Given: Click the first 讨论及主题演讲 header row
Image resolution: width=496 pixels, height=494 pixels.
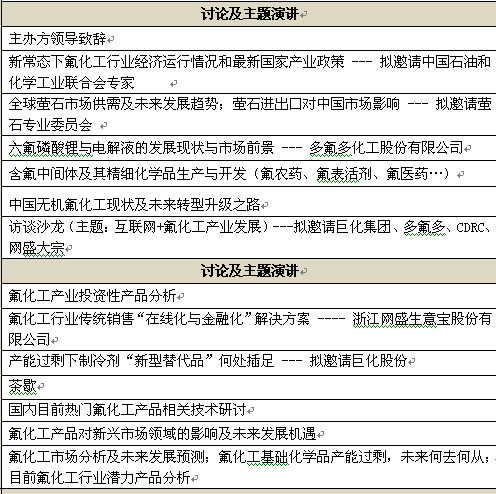Looking at the screenshot, I should point(249,14).
